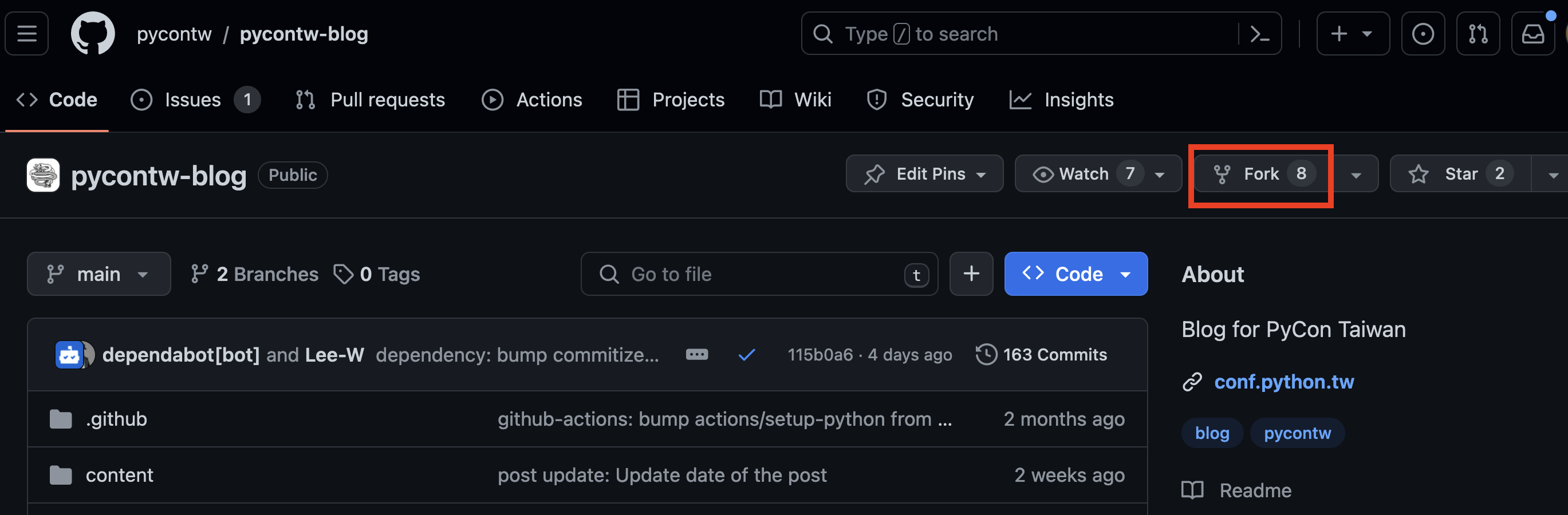This screenshot has width=1568, height=515.
Task: Click the add file plus button
Action: [x=971, y=274]
